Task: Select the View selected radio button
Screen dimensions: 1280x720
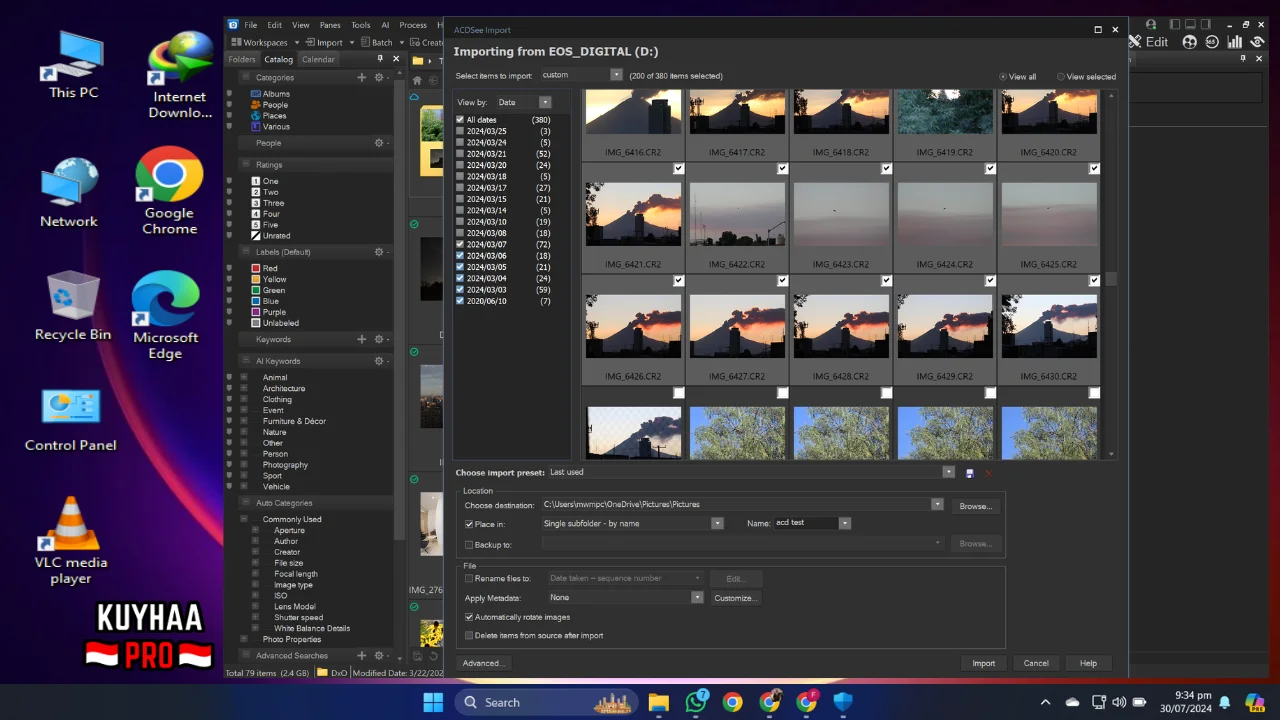Action: click(1061, 77)
